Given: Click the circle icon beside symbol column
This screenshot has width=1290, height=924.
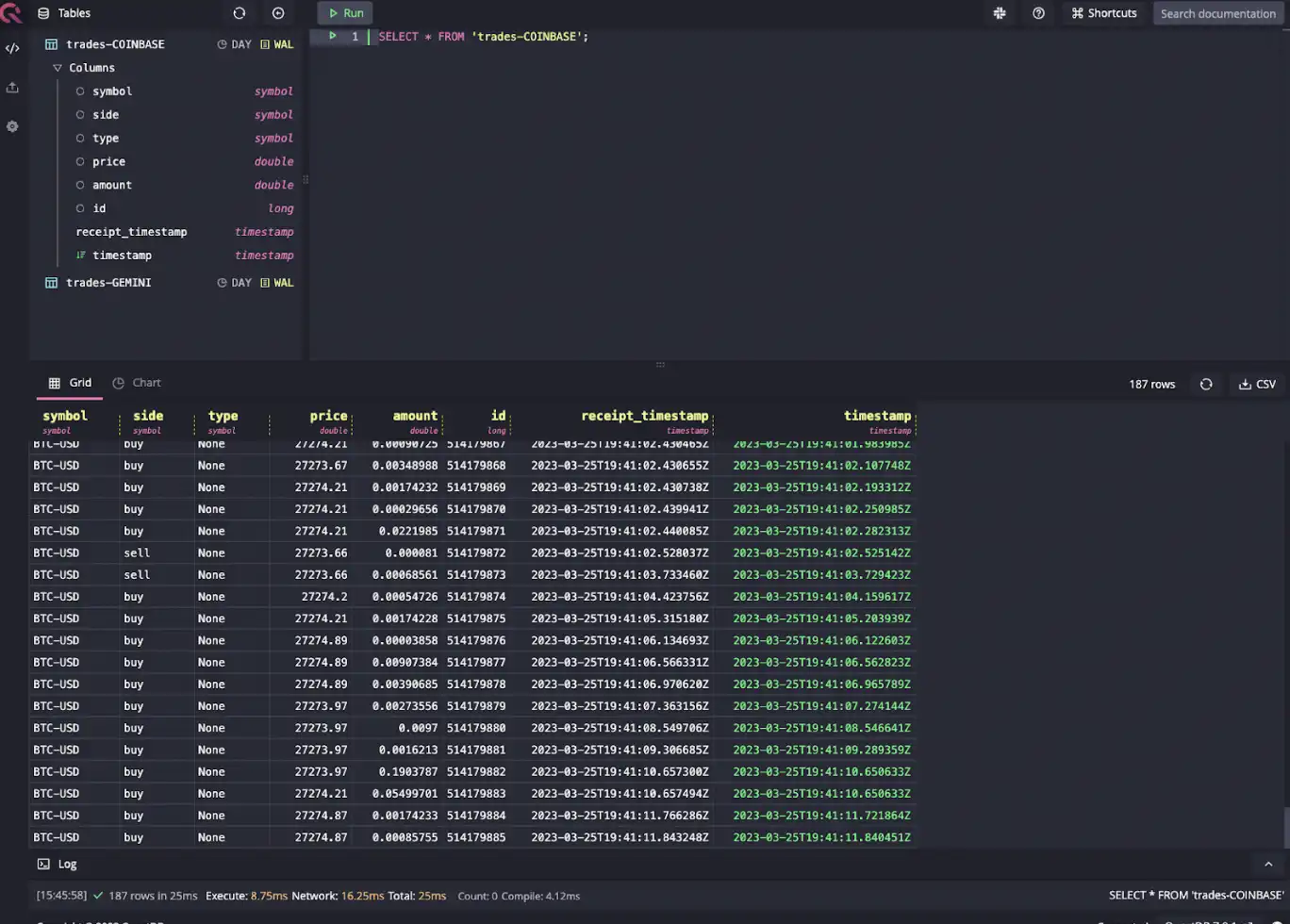Looking at the screenshot, I should pos(80,91).
